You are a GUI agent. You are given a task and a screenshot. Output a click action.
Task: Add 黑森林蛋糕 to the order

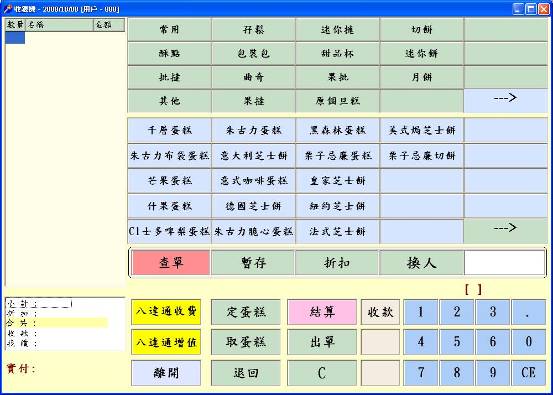click(x=337, y=130)
